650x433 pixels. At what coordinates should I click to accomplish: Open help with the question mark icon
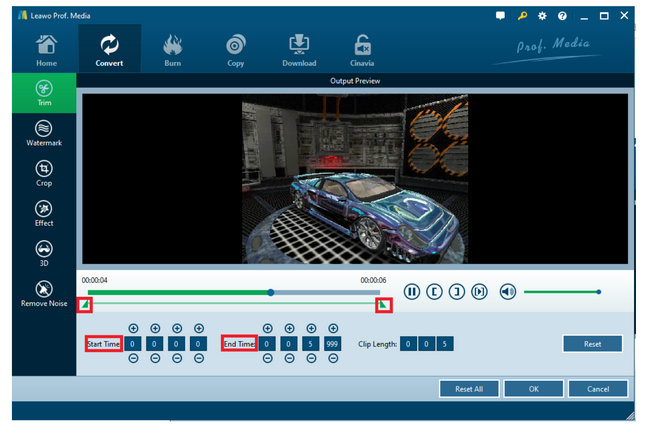562,17
